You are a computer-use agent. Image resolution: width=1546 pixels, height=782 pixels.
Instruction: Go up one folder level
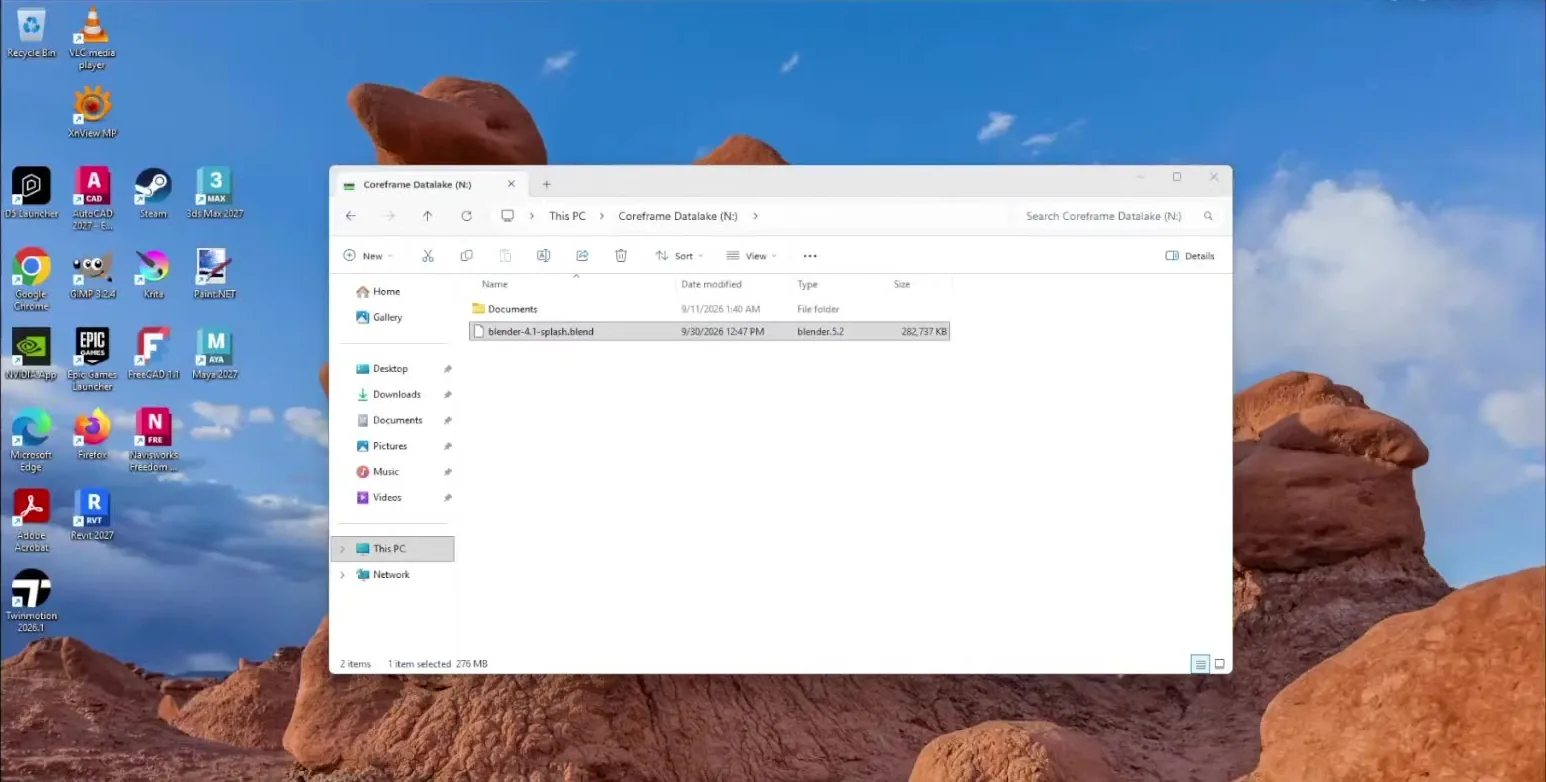[427, 216]
